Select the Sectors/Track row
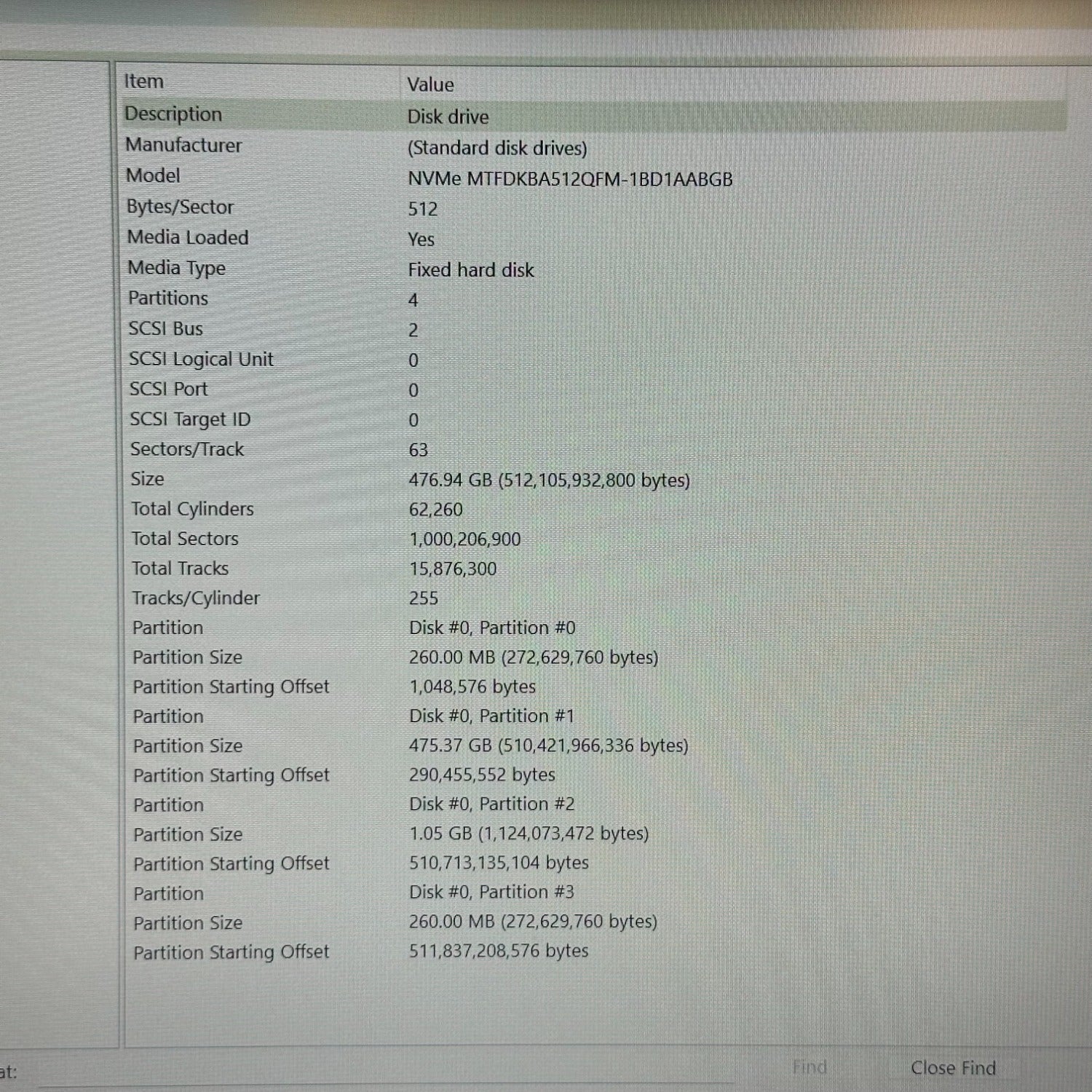 tap(187, 449)
